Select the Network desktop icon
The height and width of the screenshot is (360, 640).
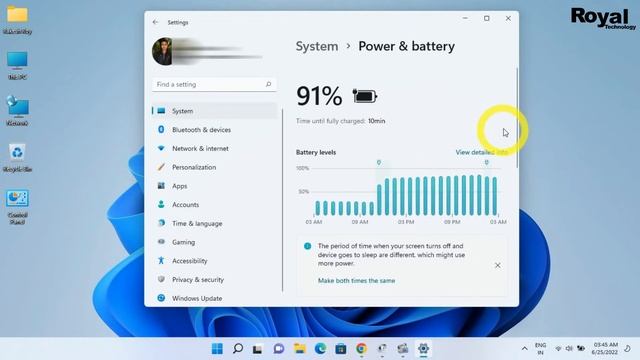point(17,111)
